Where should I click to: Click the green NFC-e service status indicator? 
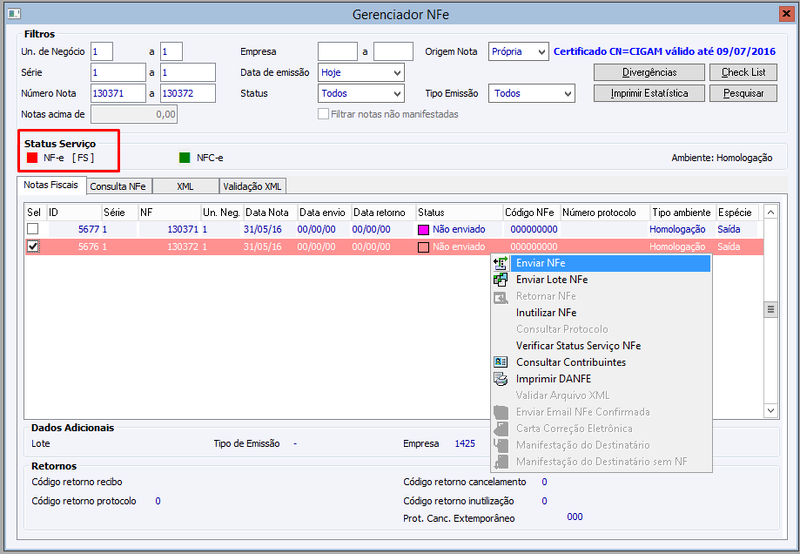click(x=185, y=158)
